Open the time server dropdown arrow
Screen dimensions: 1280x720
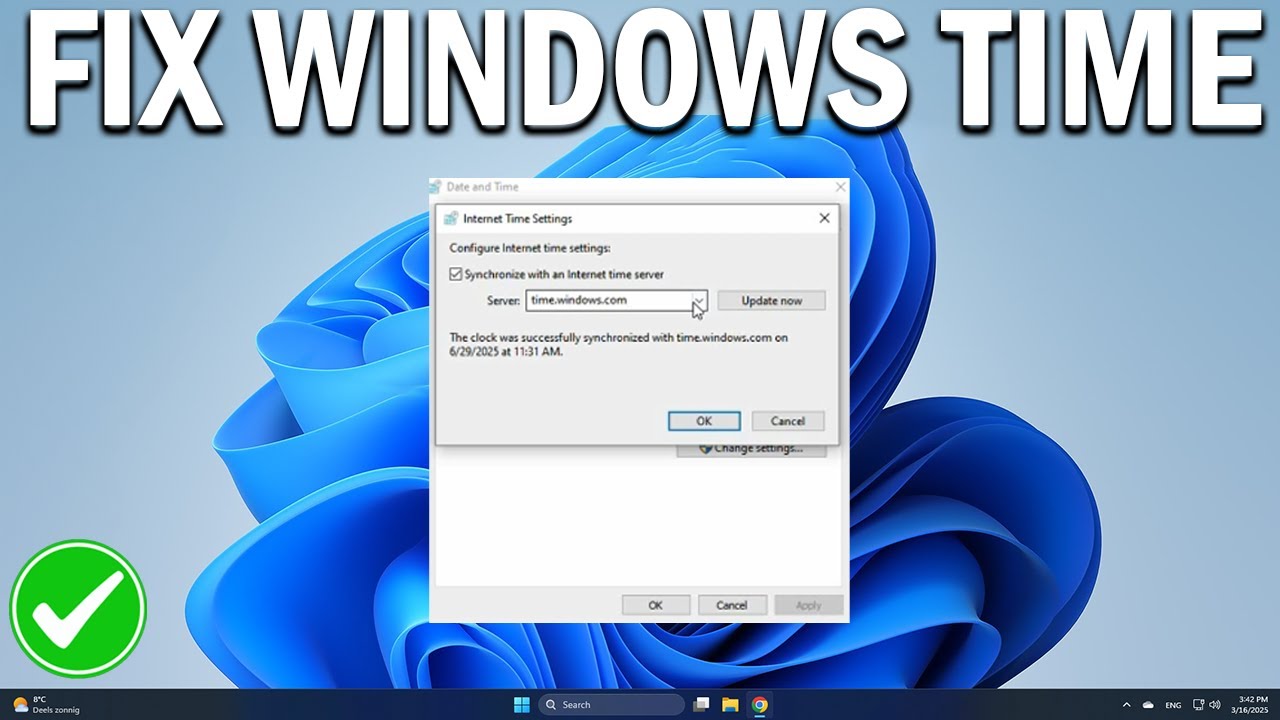point(699,300)
